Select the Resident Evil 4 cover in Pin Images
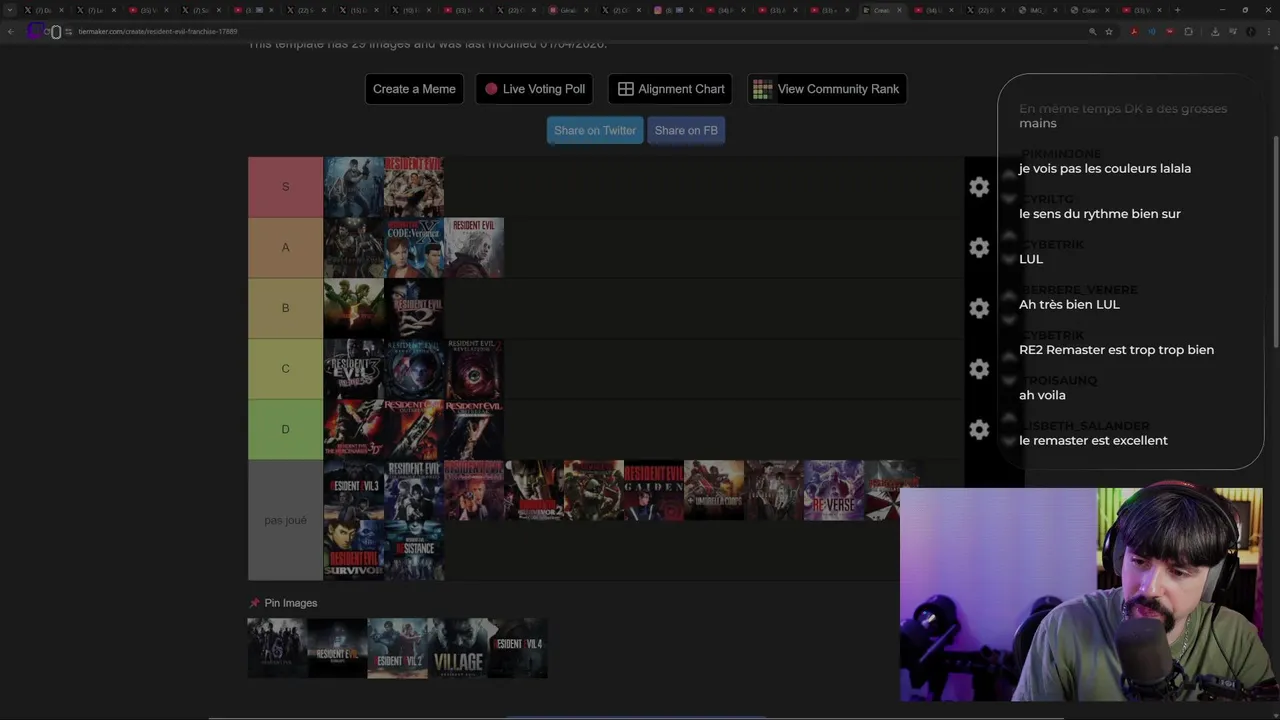 [x=518, y=648]
